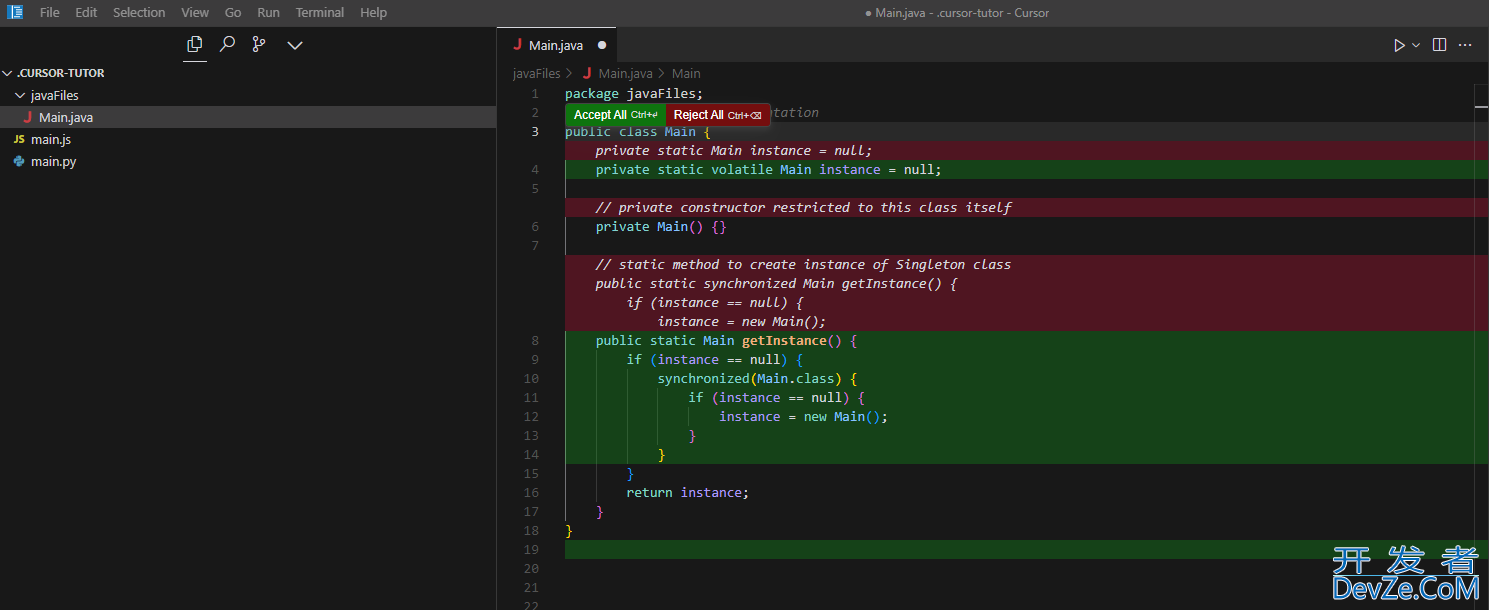1489x610 pixels.
Task: Reject All suggested changes
Action: click(x=718, y=115)
